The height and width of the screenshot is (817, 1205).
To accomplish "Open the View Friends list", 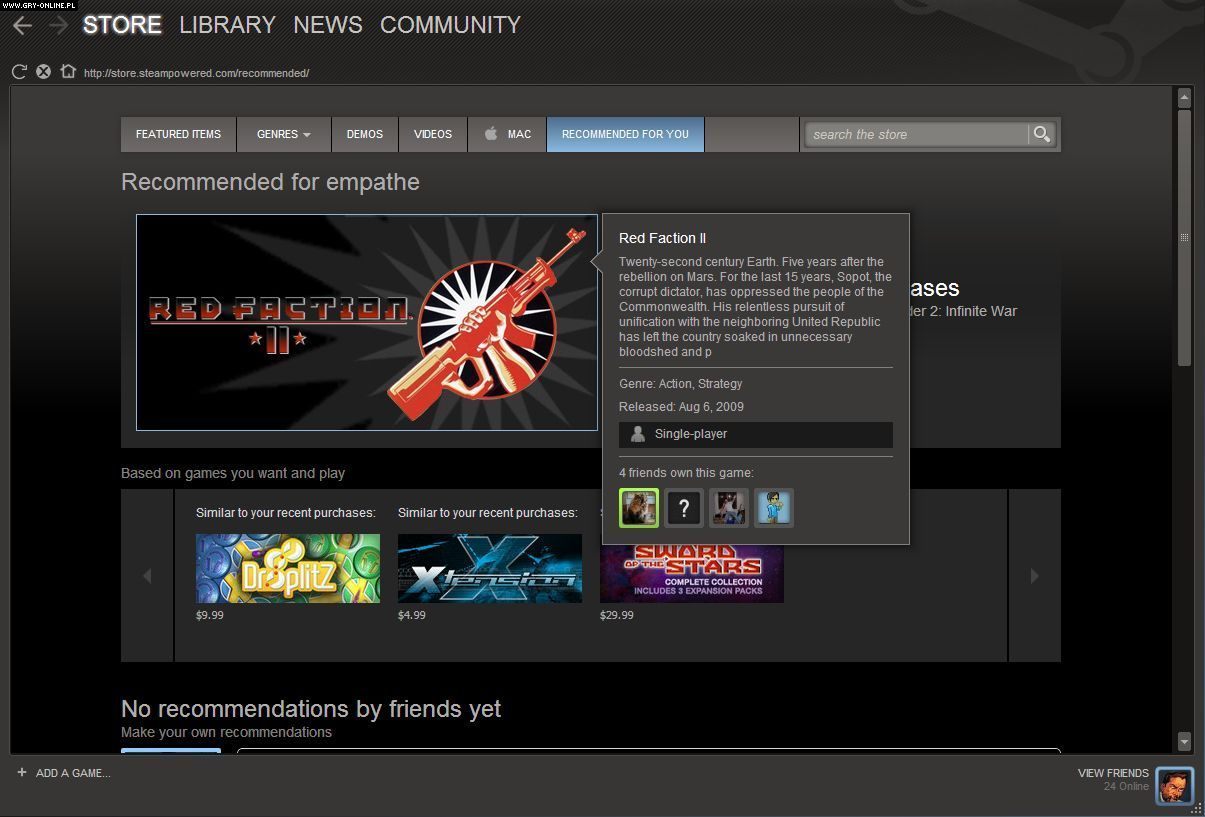I will tap(1112, 773).
